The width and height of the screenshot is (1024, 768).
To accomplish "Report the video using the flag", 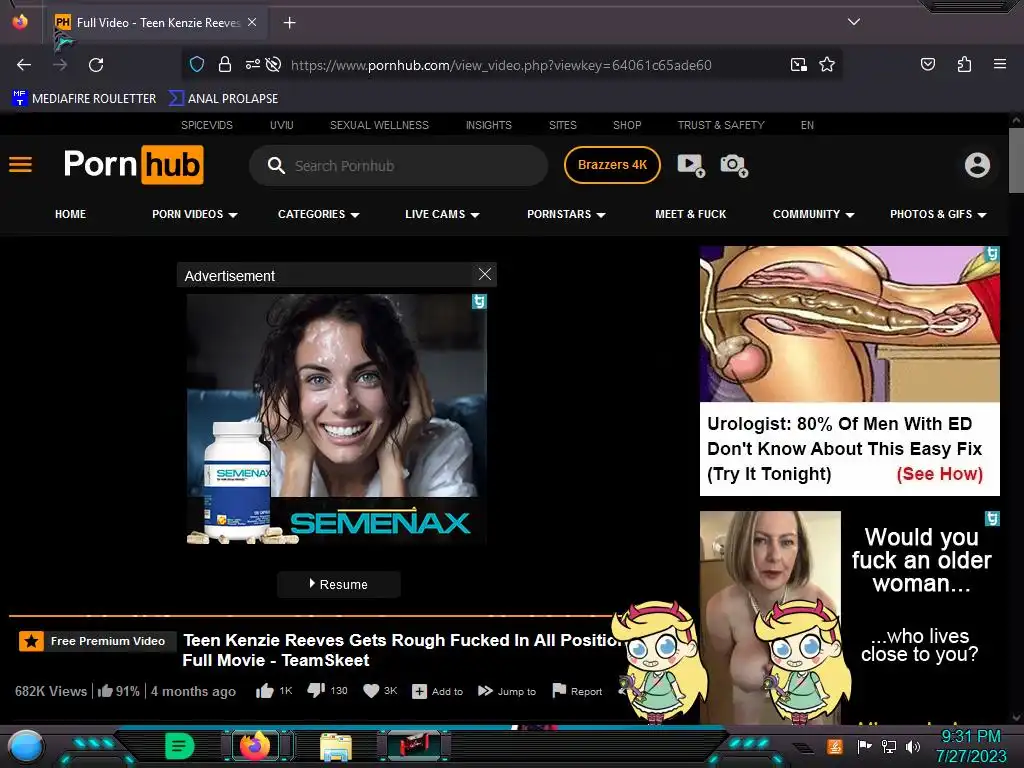I will (x=577, y=691).
